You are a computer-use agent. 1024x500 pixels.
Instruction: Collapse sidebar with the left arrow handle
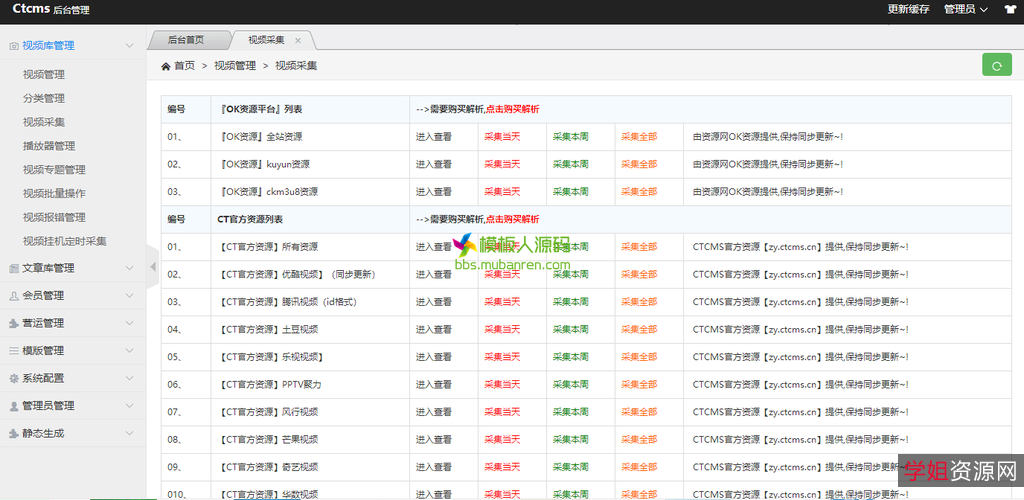pos(153,266)
